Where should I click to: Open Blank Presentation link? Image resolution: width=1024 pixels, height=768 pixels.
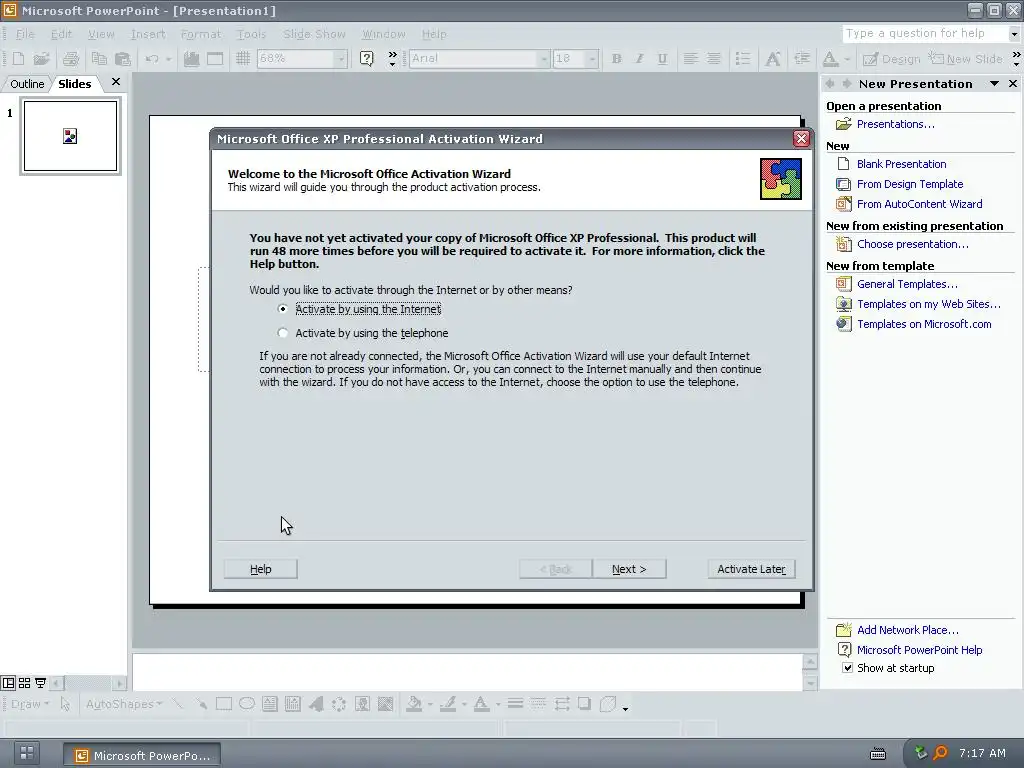(901, 164)
